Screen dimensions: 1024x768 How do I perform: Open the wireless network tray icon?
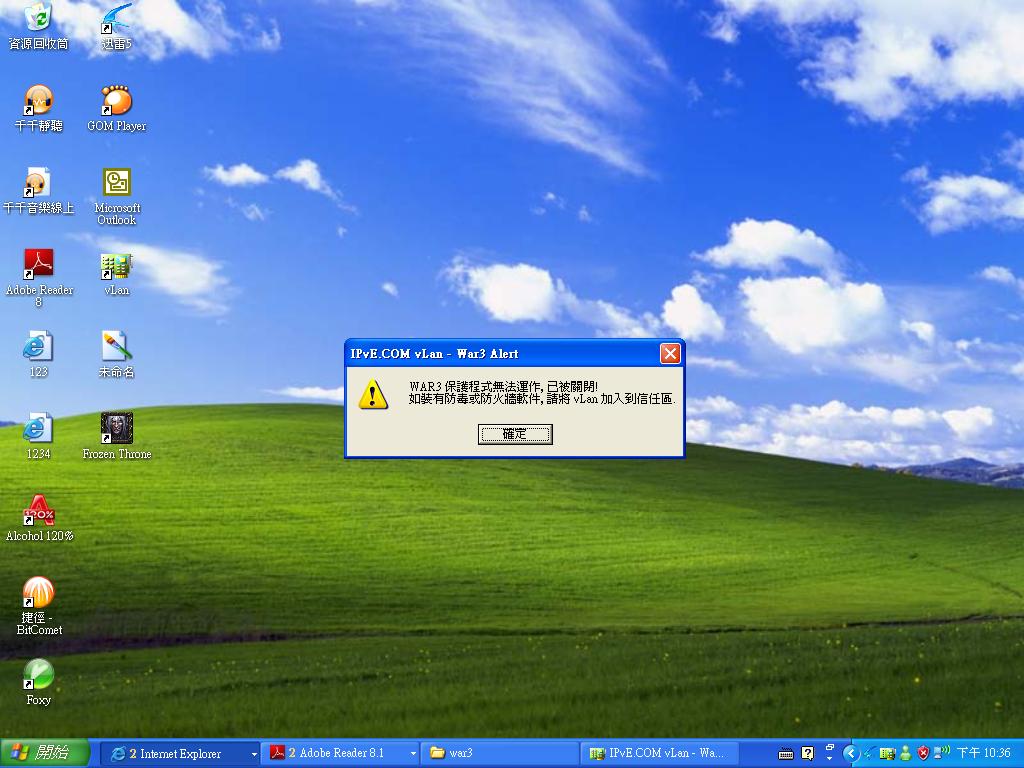pyautogui.click(x=940, y=753)
